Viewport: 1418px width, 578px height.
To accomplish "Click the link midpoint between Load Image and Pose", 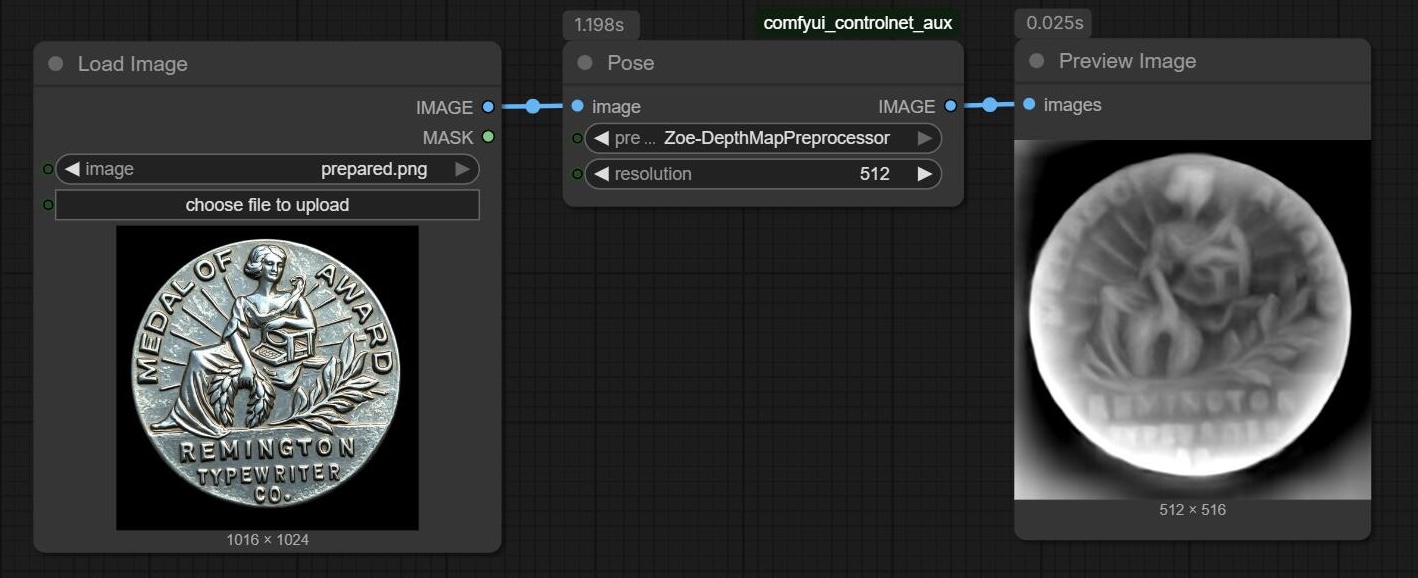I will pos(533,106).
